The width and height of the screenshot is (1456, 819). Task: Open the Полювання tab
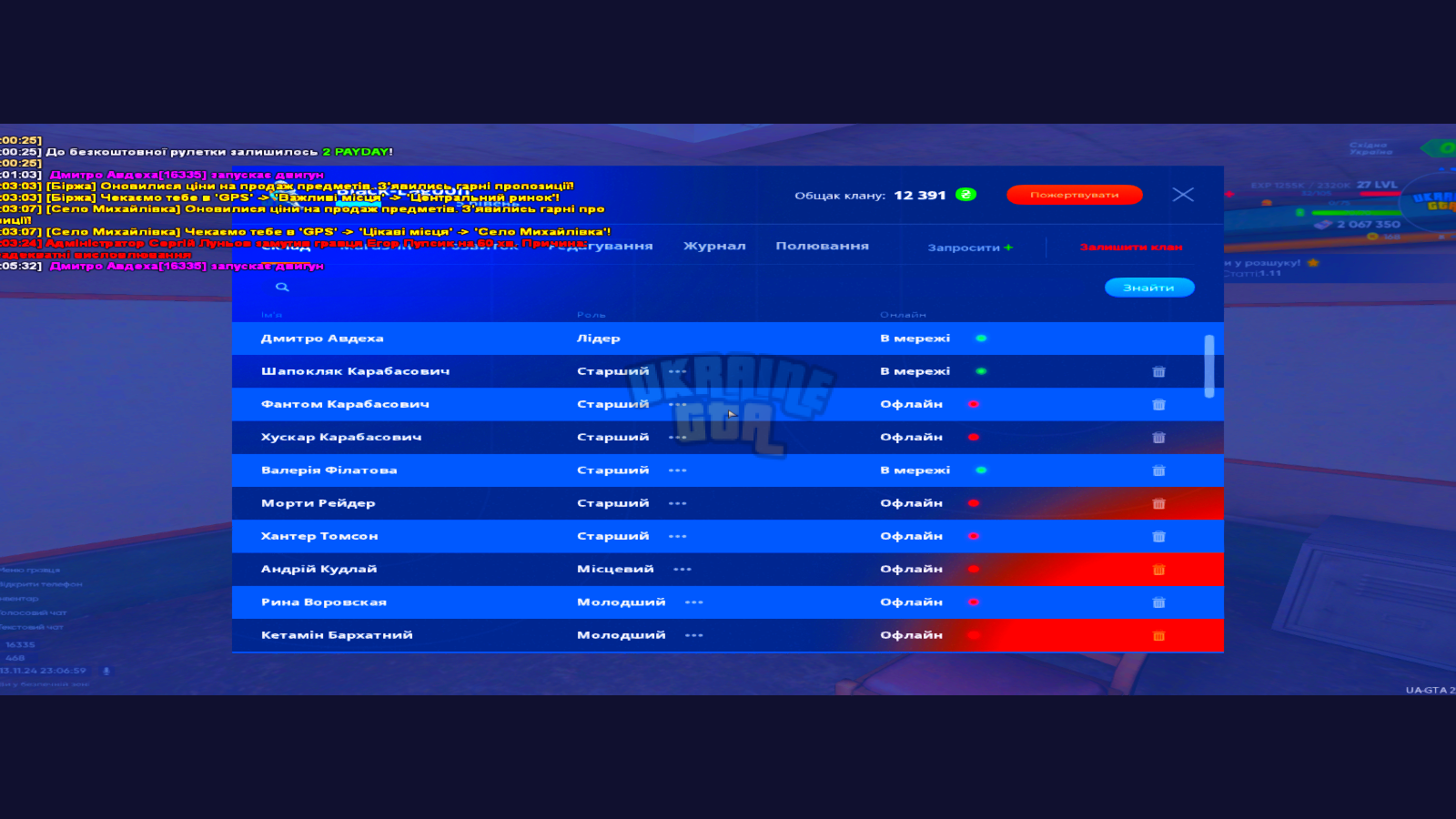[x=822, y=246]
